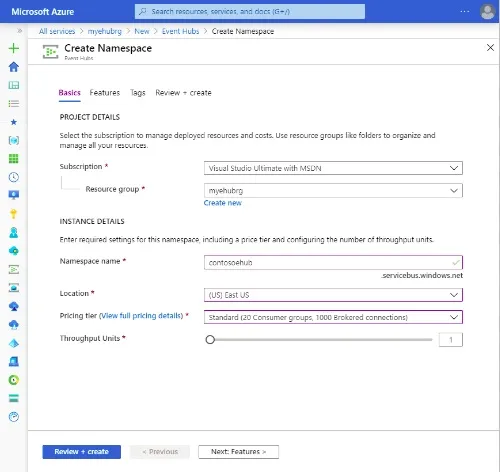Image resolution: width=500 pixels, height=472 pixels.
Task: Click the green plus Create a resource icon
Action: click(14, 48)
